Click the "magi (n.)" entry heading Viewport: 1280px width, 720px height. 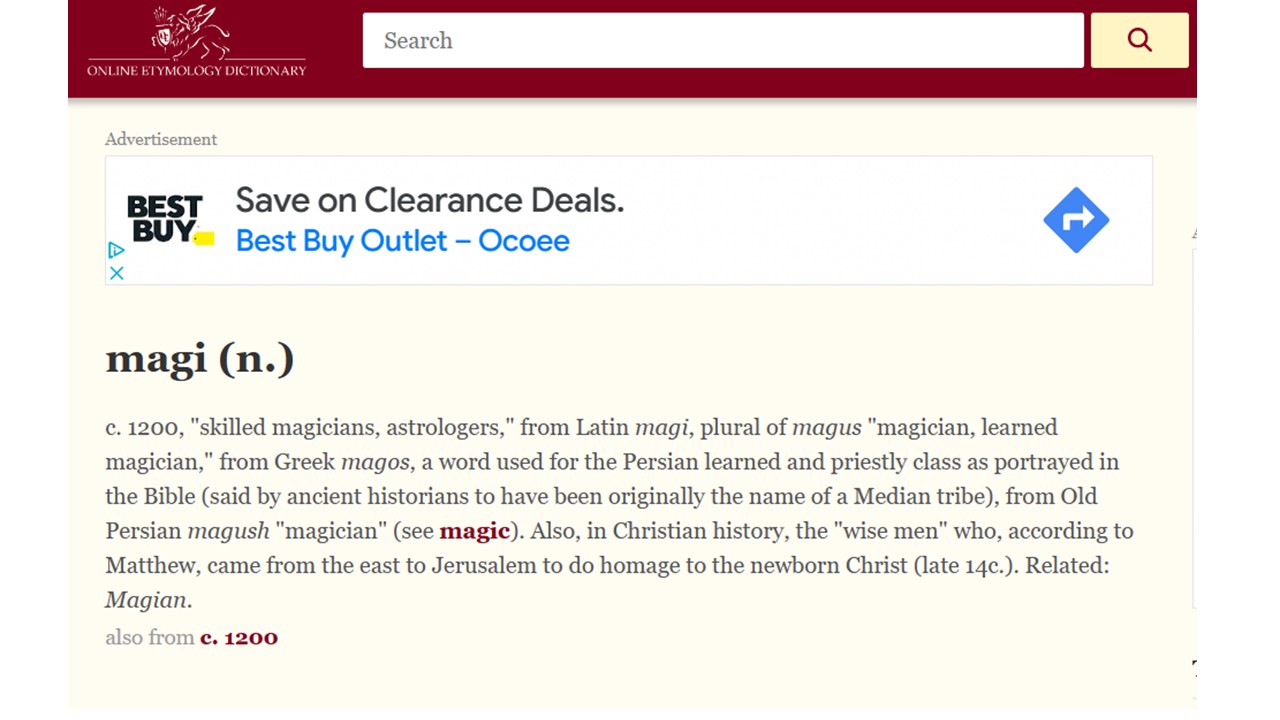200,358
